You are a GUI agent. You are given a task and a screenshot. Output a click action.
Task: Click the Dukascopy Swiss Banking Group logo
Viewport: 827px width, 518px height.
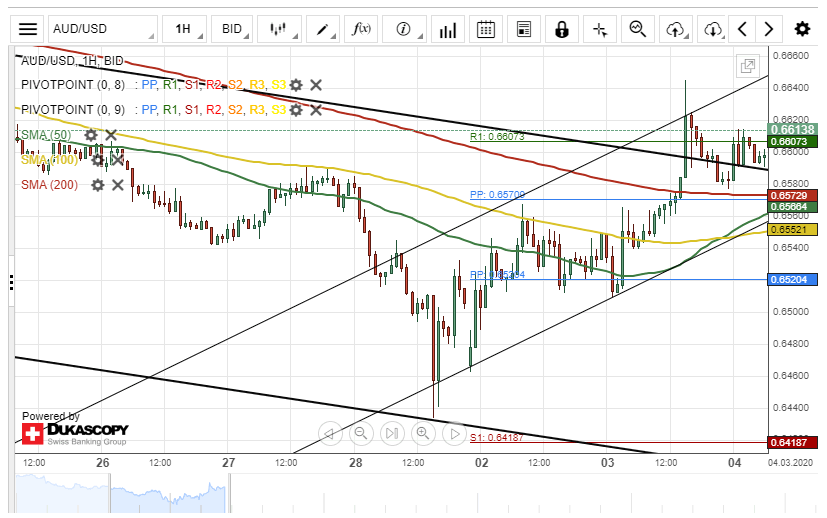[75, 434]
